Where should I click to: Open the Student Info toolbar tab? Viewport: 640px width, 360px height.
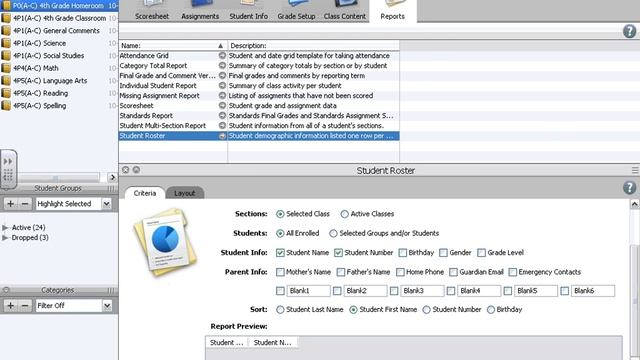click(249, 11)
